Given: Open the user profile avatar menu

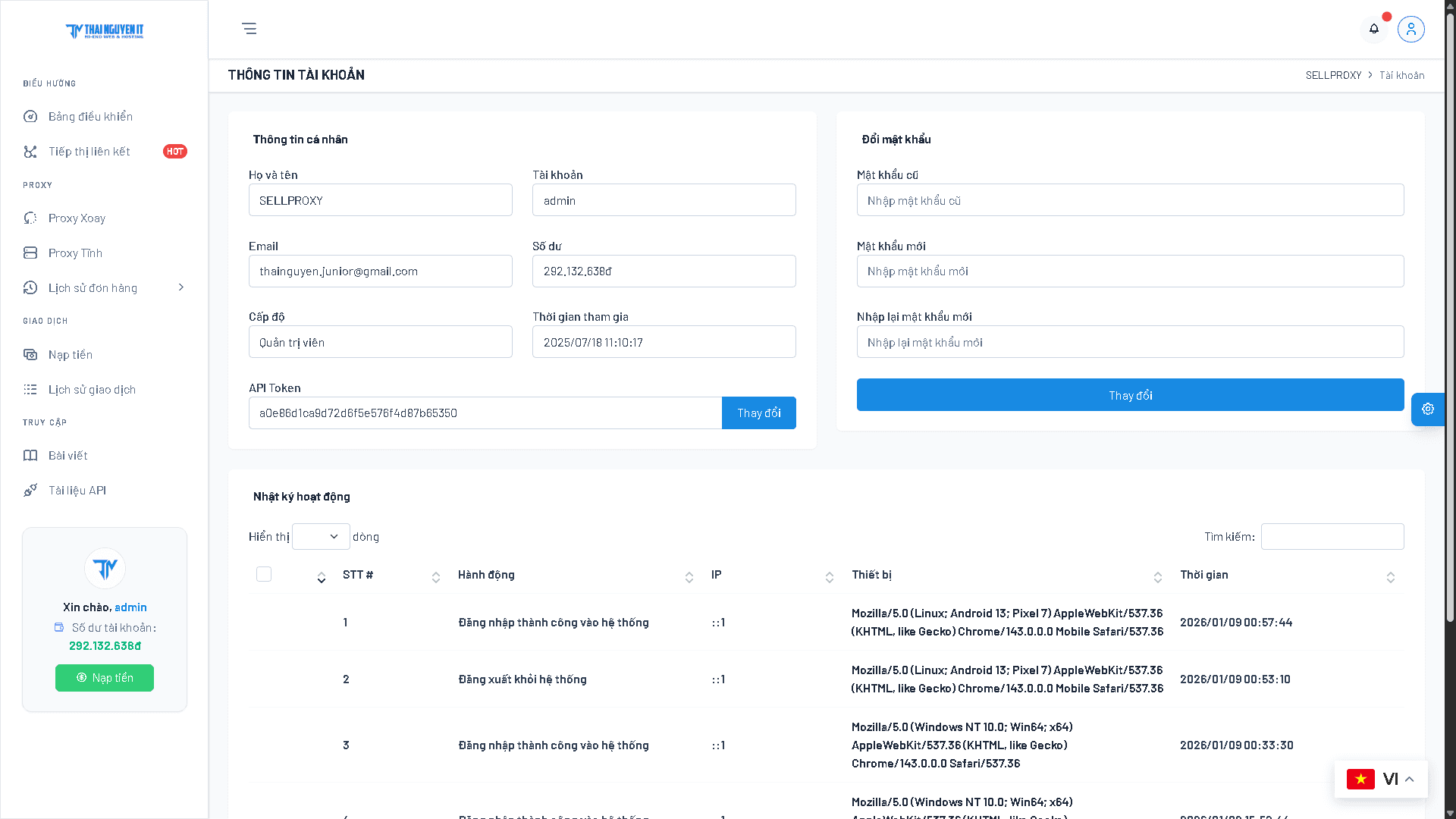Looking at the screenshot, I should pyautogui.click(x=1411, y=29).
